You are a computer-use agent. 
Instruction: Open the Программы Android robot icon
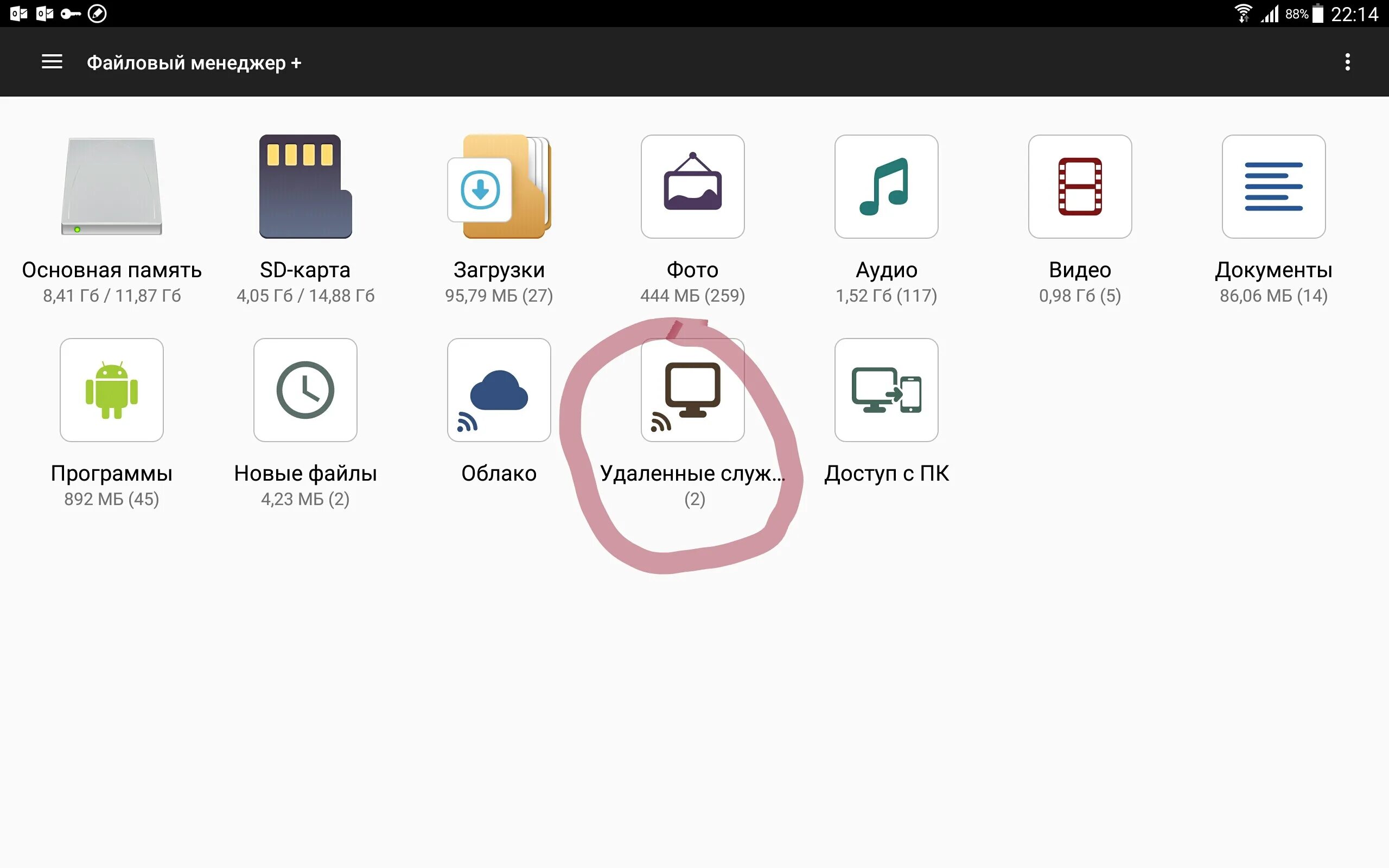click(x=112, y=390)
